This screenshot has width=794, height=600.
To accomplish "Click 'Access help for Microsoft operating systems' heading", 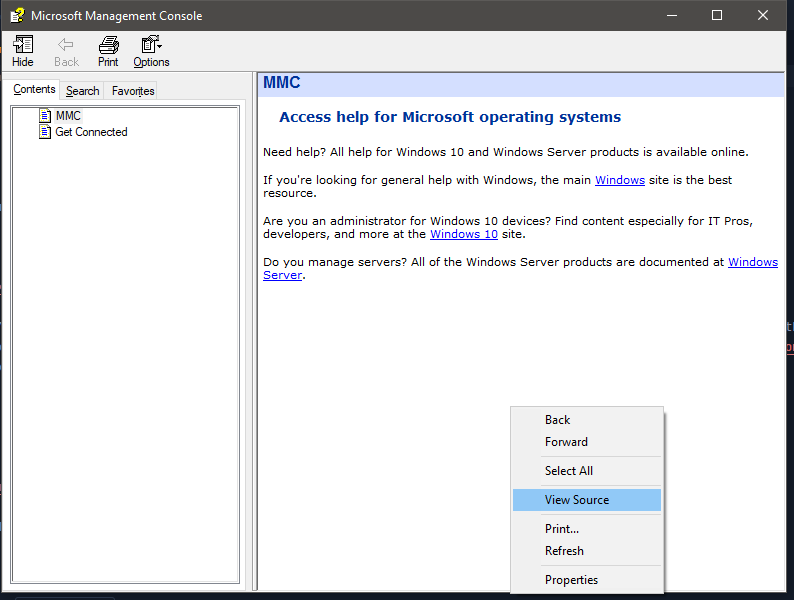I will click(x=450, y=117).
